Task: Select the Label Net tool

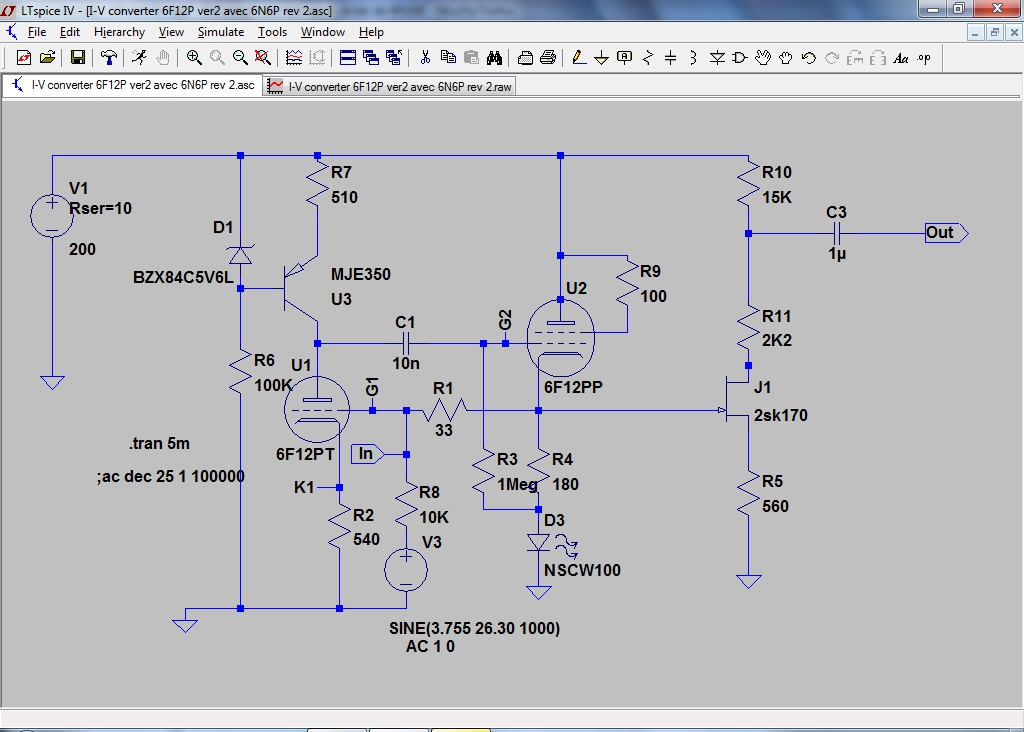Action: tap(624, 58)
